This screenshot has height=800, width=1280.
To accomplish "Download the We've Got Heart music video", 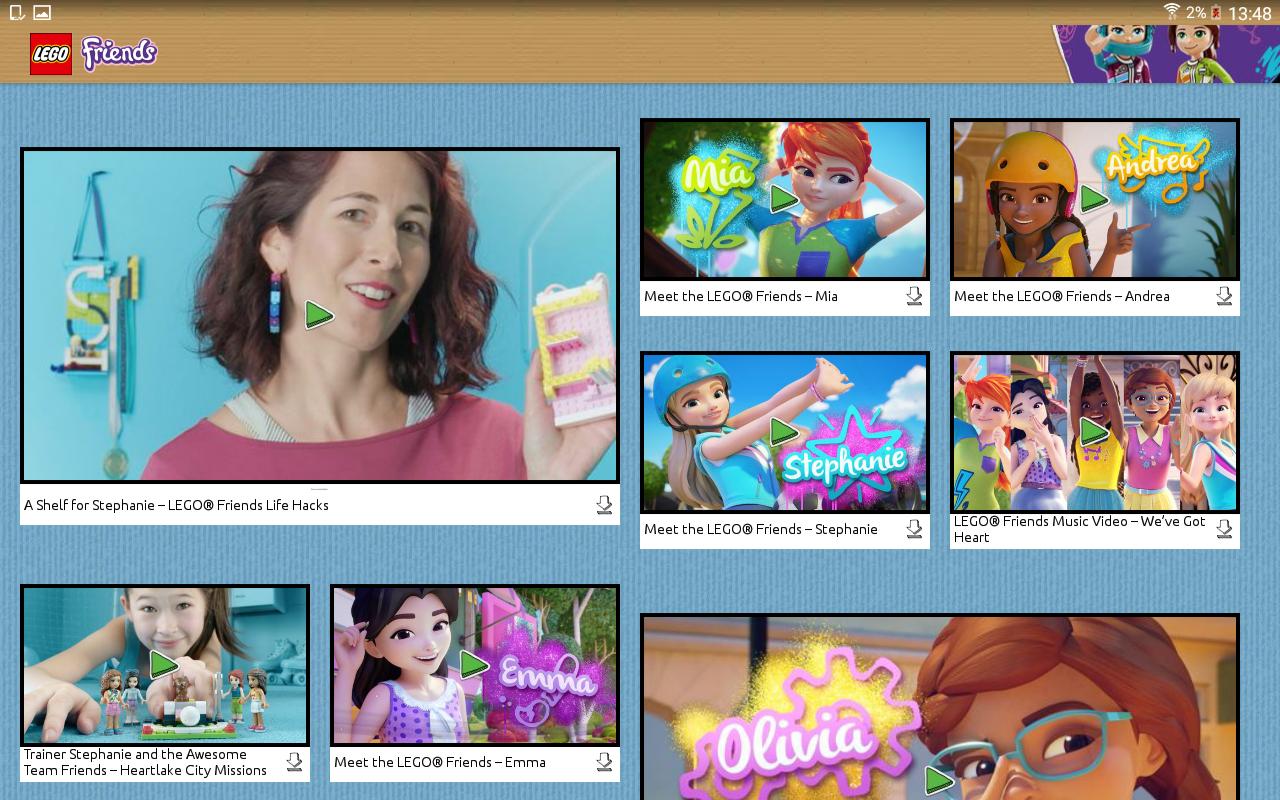I will click(x=1224, y=529).
